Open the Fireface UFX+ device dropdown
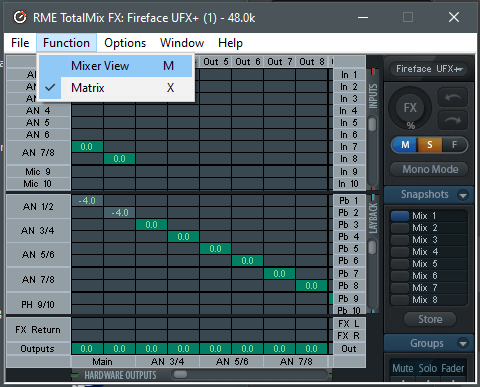 pos(429,69)
